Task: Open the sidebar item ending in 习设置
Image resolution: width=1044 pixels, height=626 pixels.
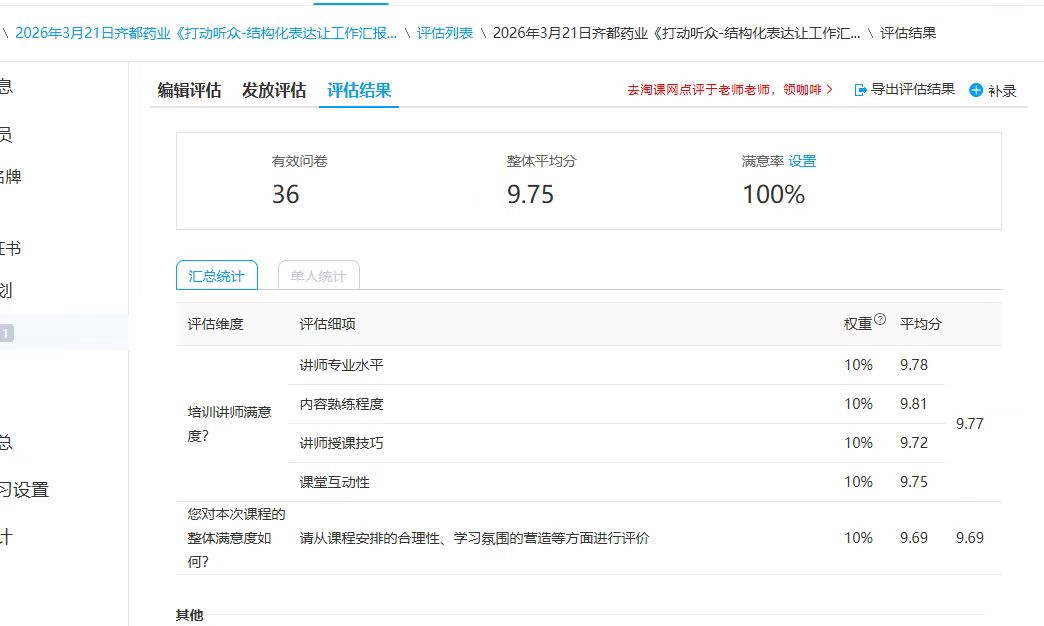Action: point(24,490)
